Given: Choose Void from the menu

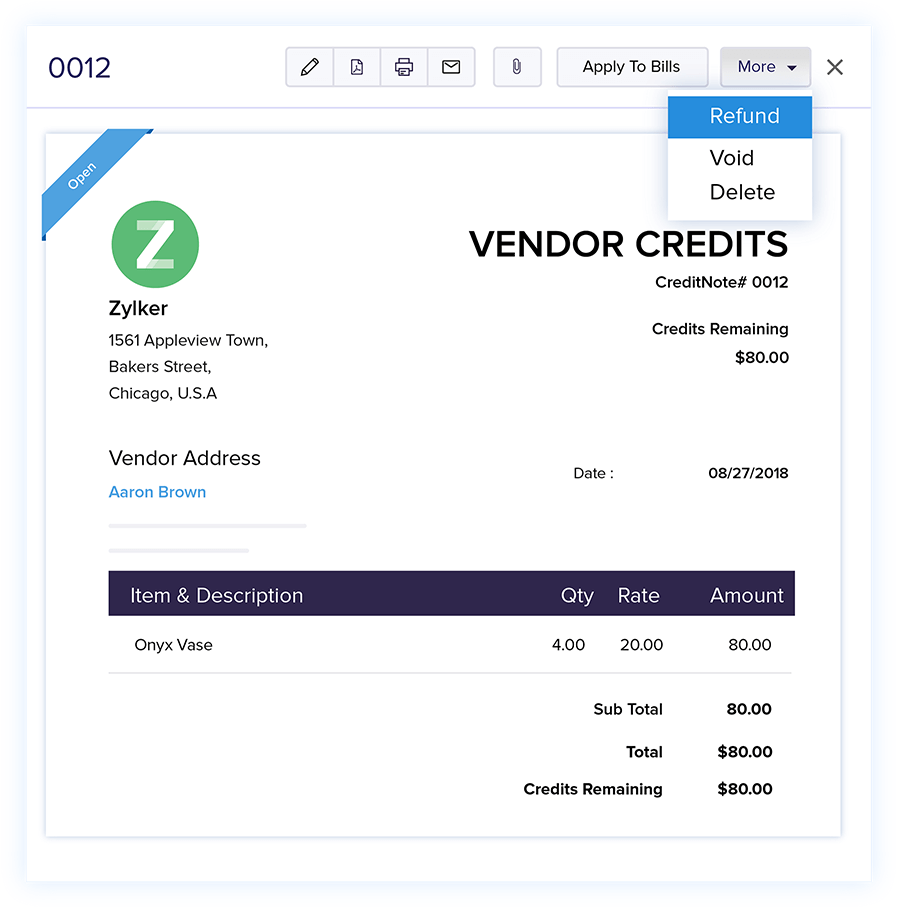Looking at the screenshot, I should tap(731, 158).
